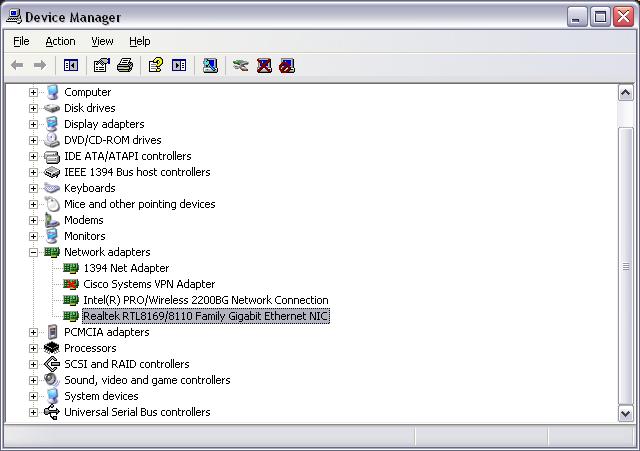This screenshot has height=451, width=640.
Task: Click the Sound, video controllers icon
Action: (52, 380)
